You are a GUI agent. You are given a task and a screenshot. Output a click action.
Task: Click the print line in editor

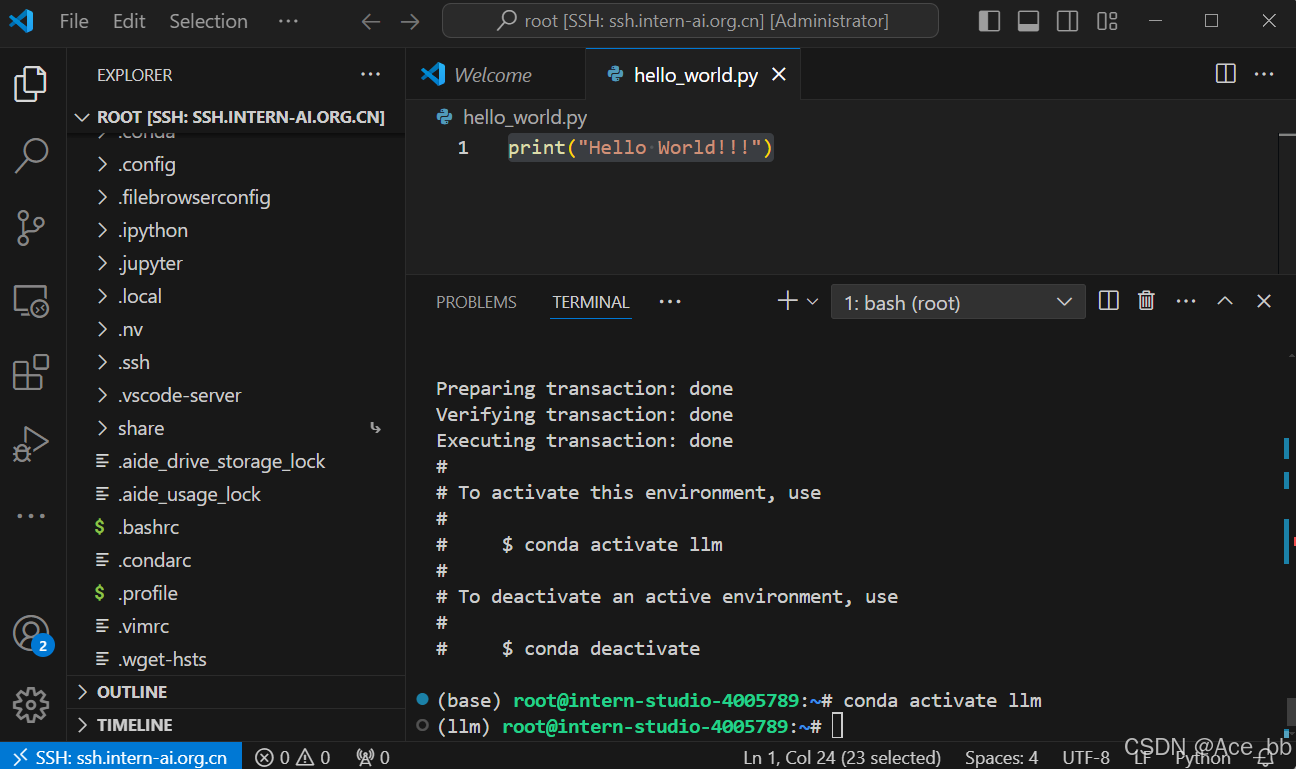(x=641, y=148)
